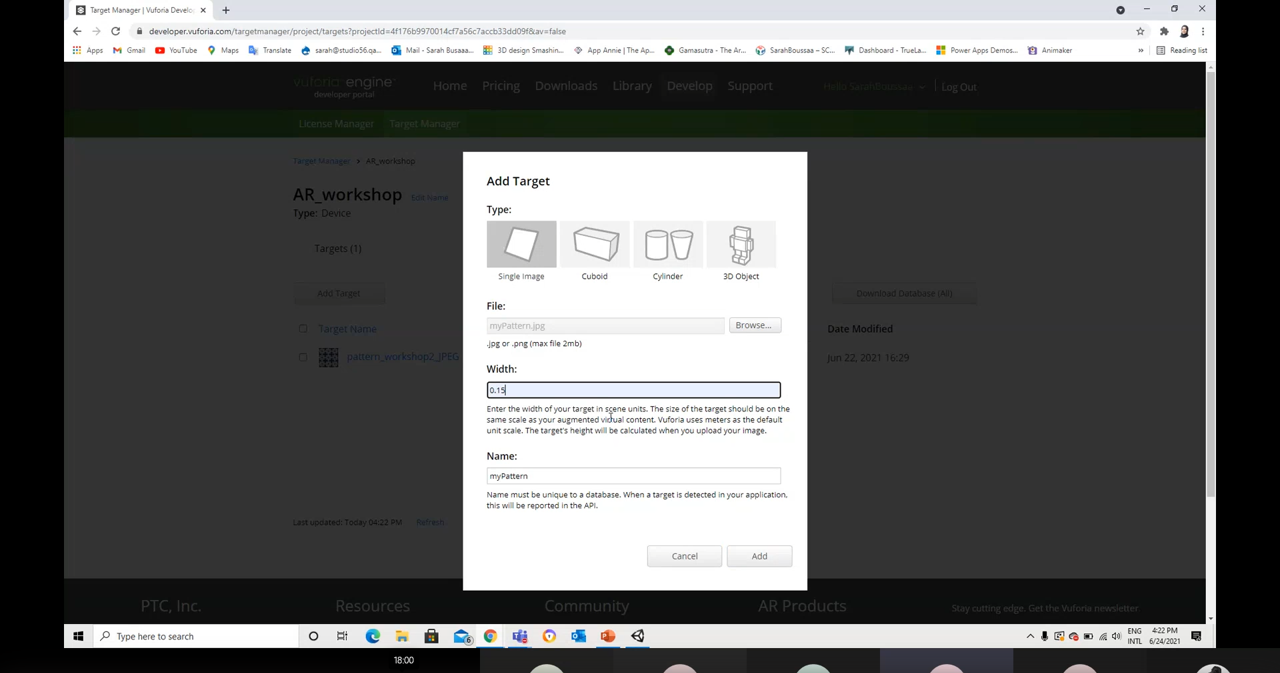Image resolution: width=1280 pixels, height=673 pixels.
Task: Open the Reading list
Action: [1181, 50]
